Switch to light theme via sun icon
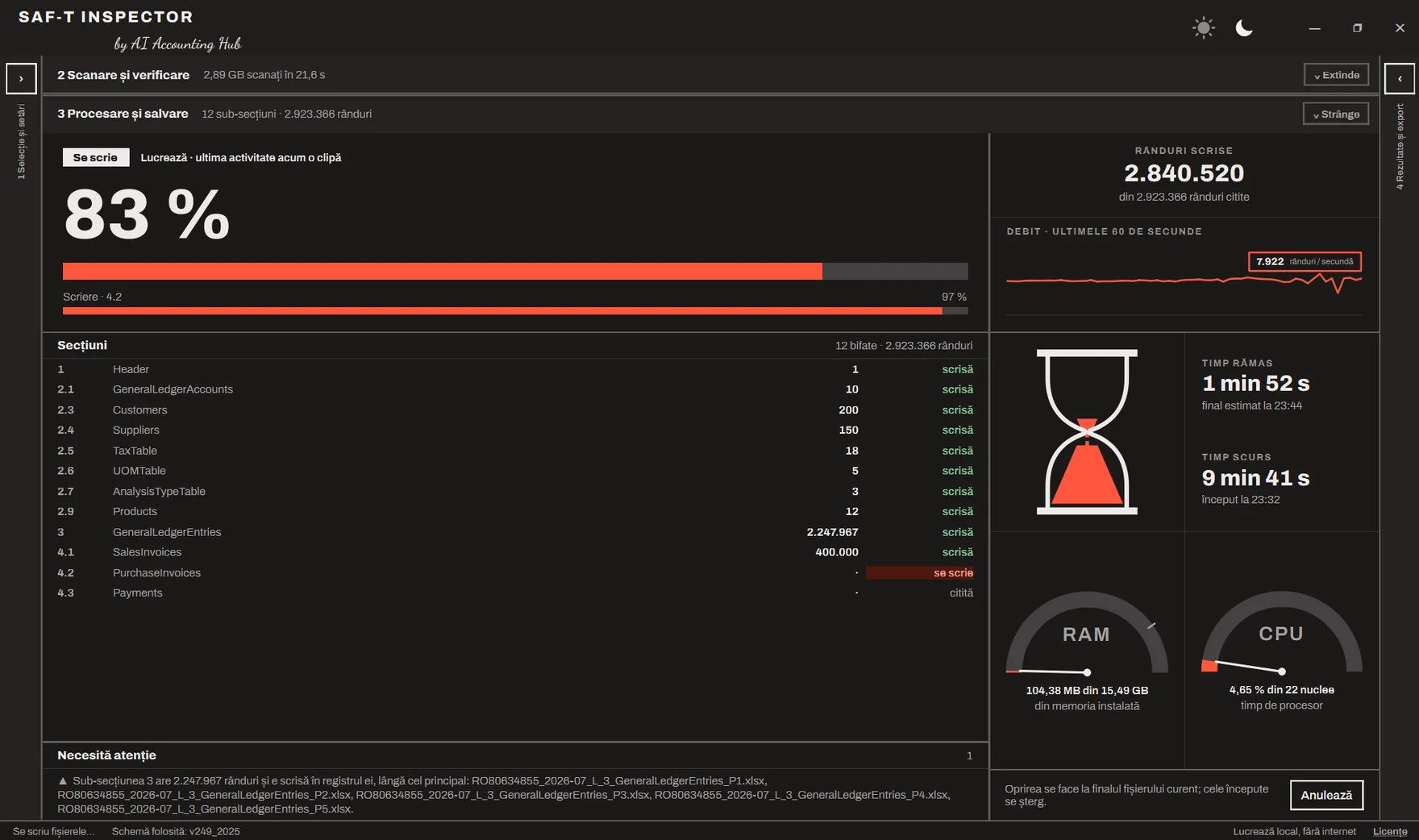 [1203, 28]
